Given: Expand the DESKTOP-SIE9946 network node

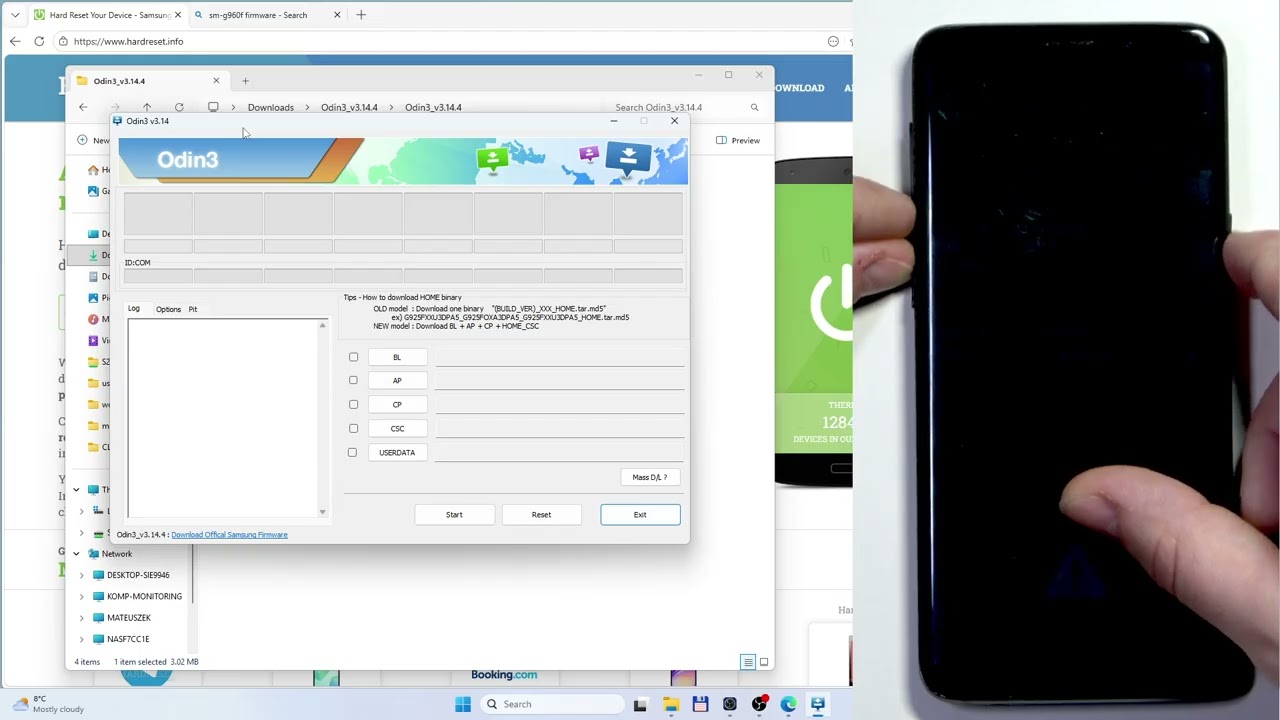Looking at the screenshot, I should tap(82, 575).
